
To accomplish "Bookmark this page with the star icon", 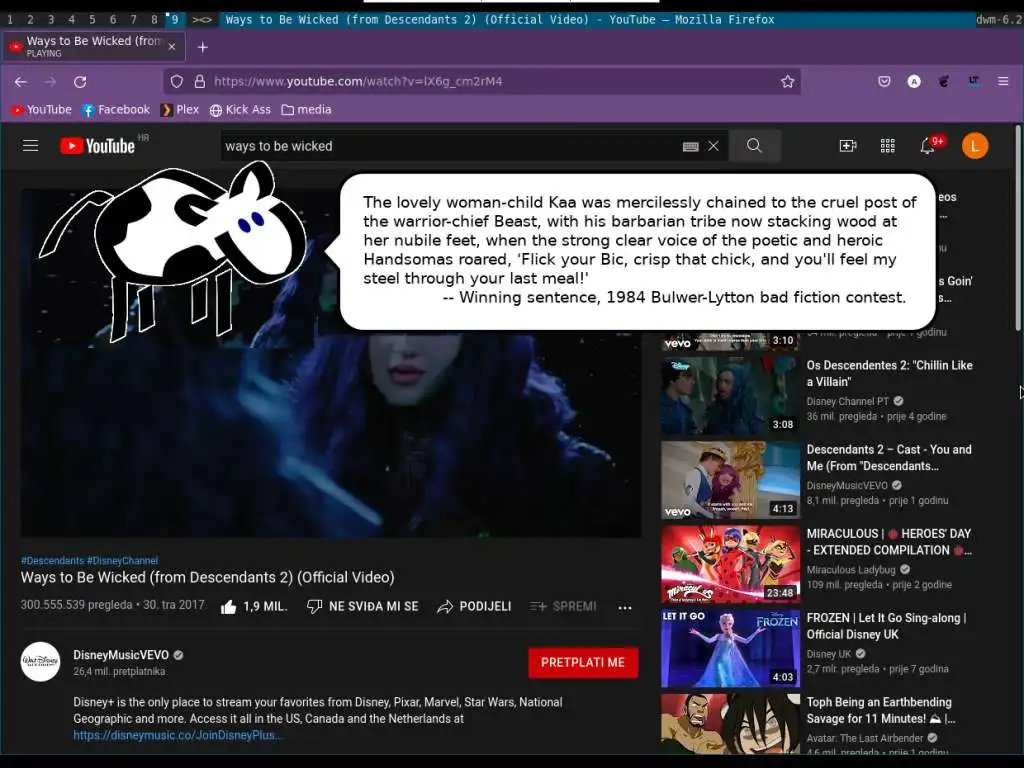I will point(788,82).
